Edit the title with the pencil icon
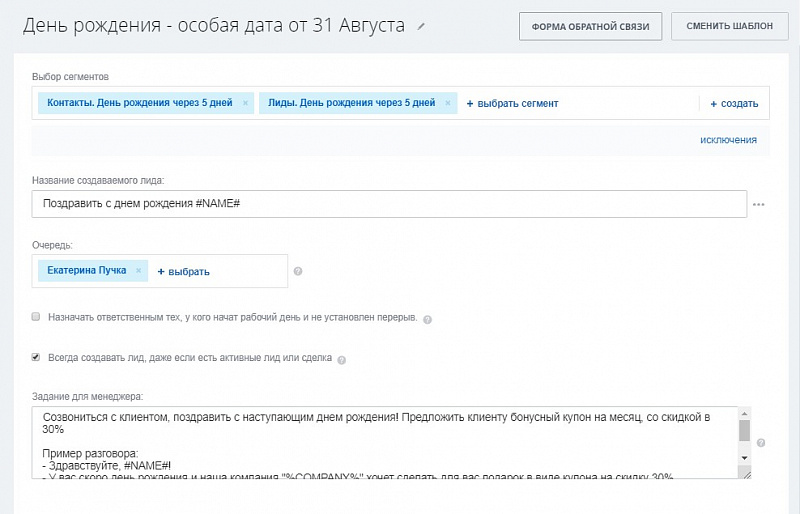Viewport: 800px width, 514px height. (x=421, y=27)
